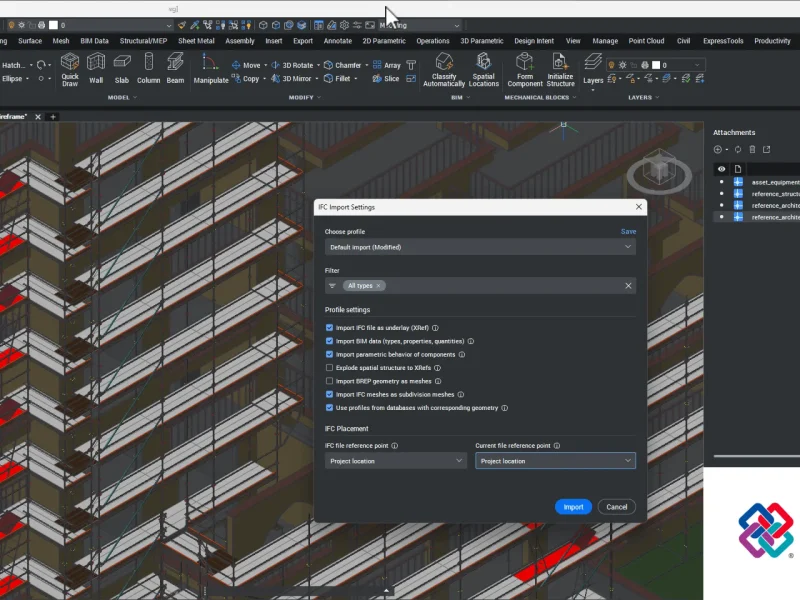Expand the MODEL panel chevron
The width and height of the screenshot is (800, 600).
(135, 97)
